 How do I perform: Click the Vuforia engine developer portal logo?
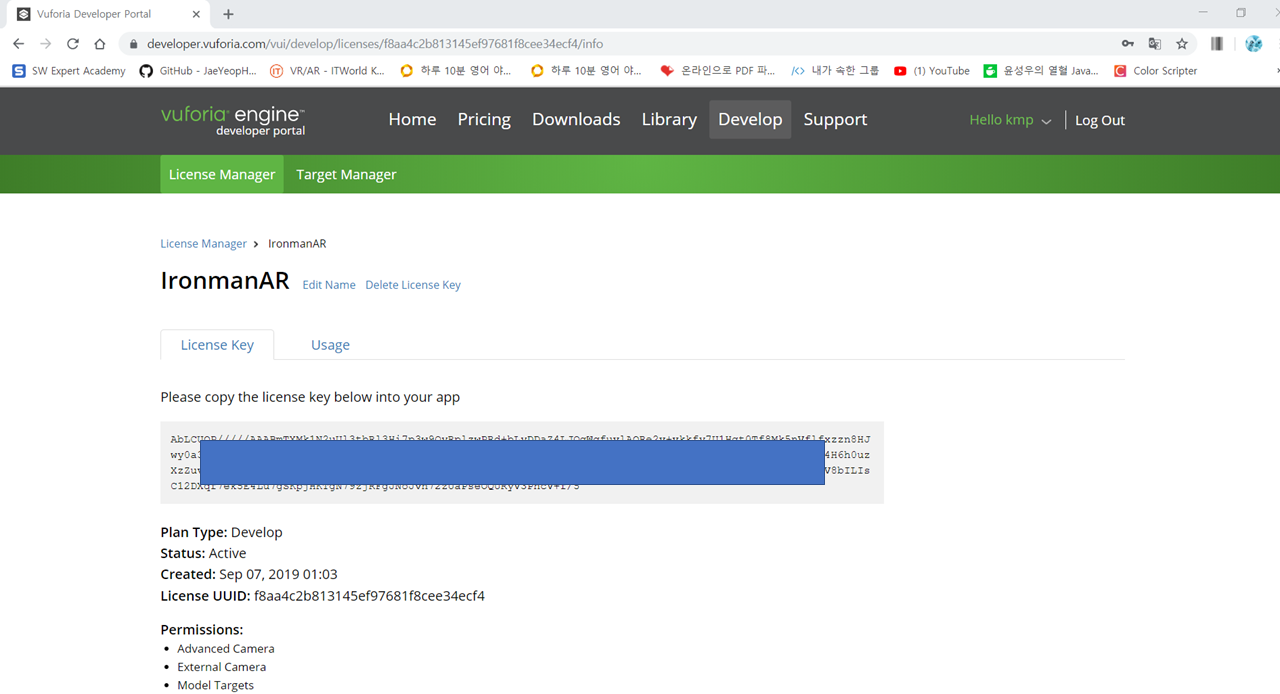pos(233,120)
